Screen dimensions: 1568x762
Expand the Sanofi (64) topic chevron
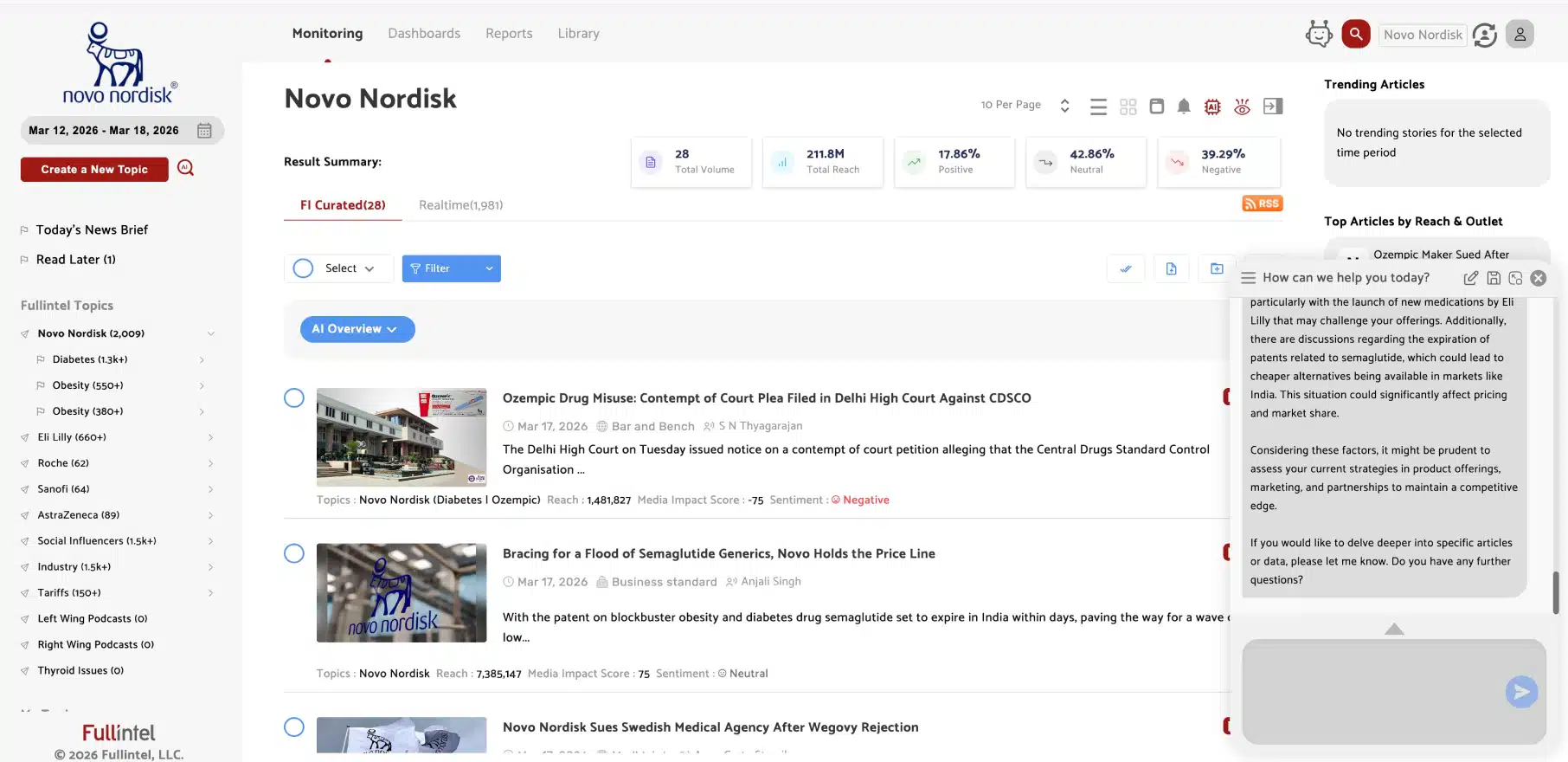(210, 489)
